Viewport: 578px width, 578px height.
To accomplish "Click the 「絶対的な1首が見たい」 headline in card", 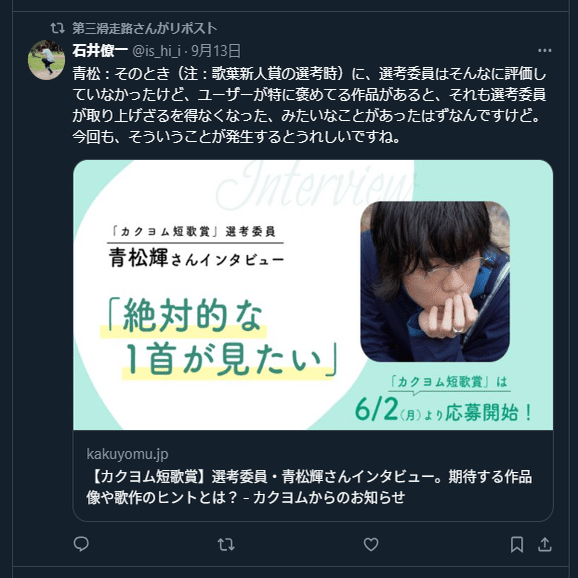I will point(219,338).
